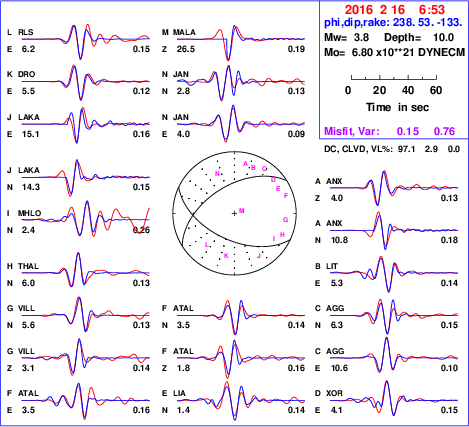Click station marker N on focal sphere

click(x=217, y=174)
